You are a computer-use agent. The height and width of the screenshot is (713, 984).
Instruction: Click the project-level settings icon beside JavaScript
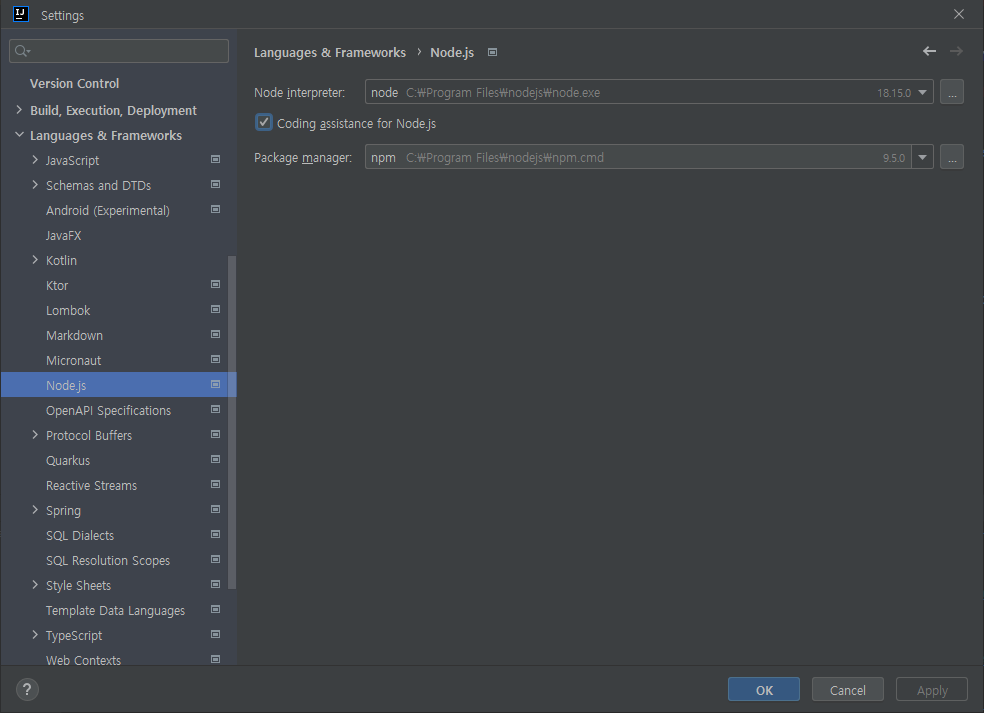point(215,159)
